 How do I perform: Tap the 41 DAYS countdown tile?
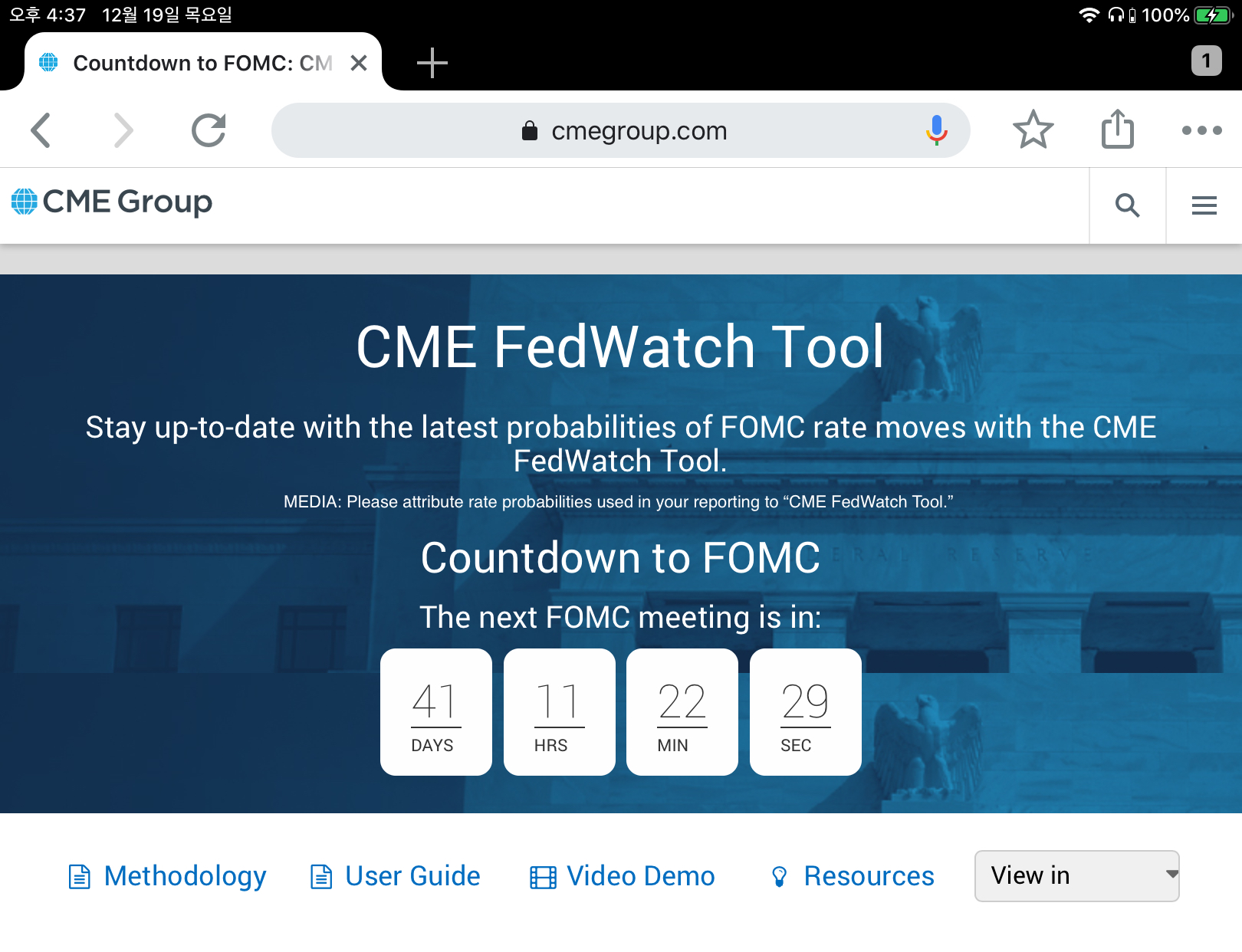pos(436,712)
